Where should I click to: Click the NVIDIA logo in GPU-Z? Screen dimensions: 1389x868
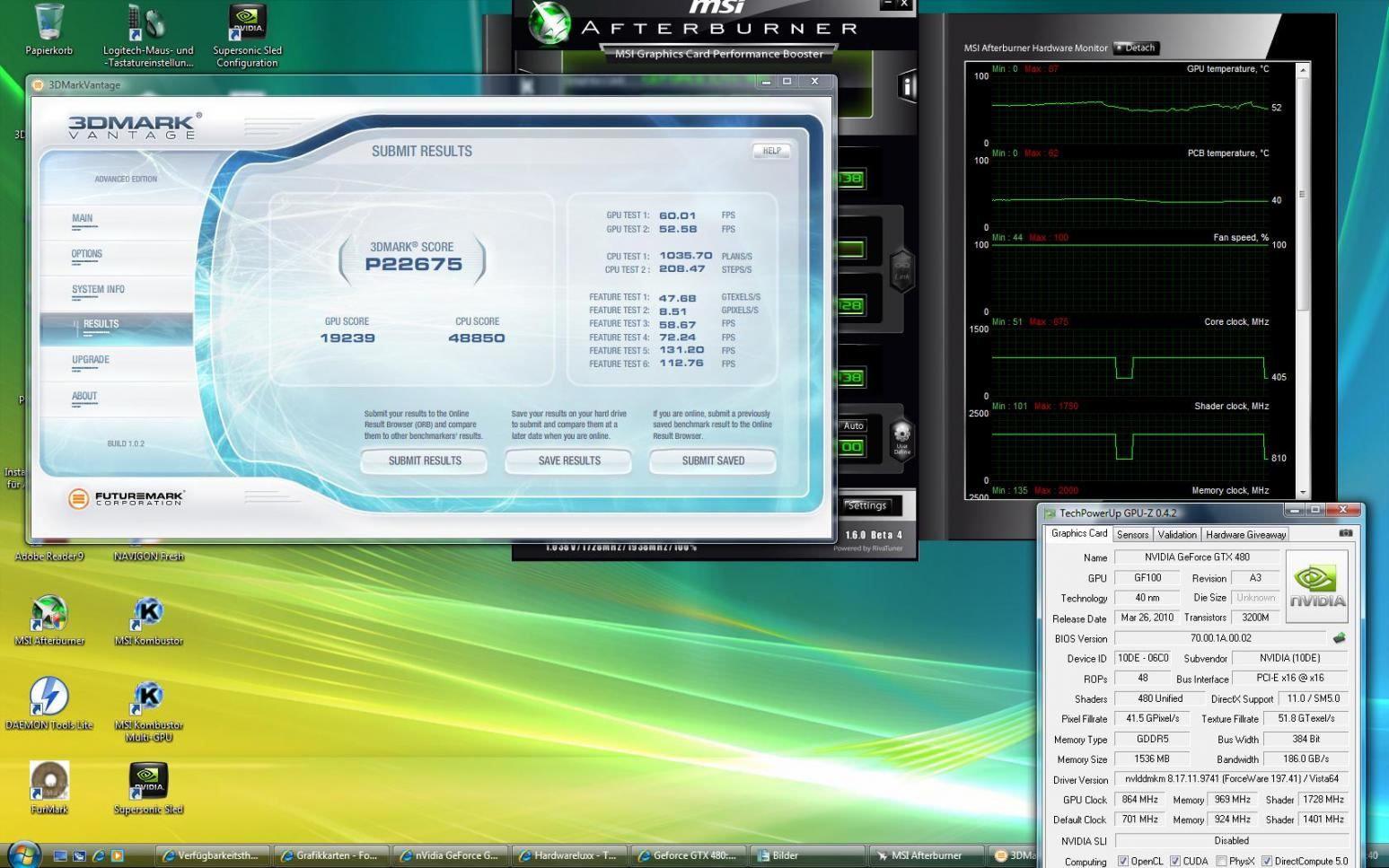pyautogui.click(x=1317, y=584)
